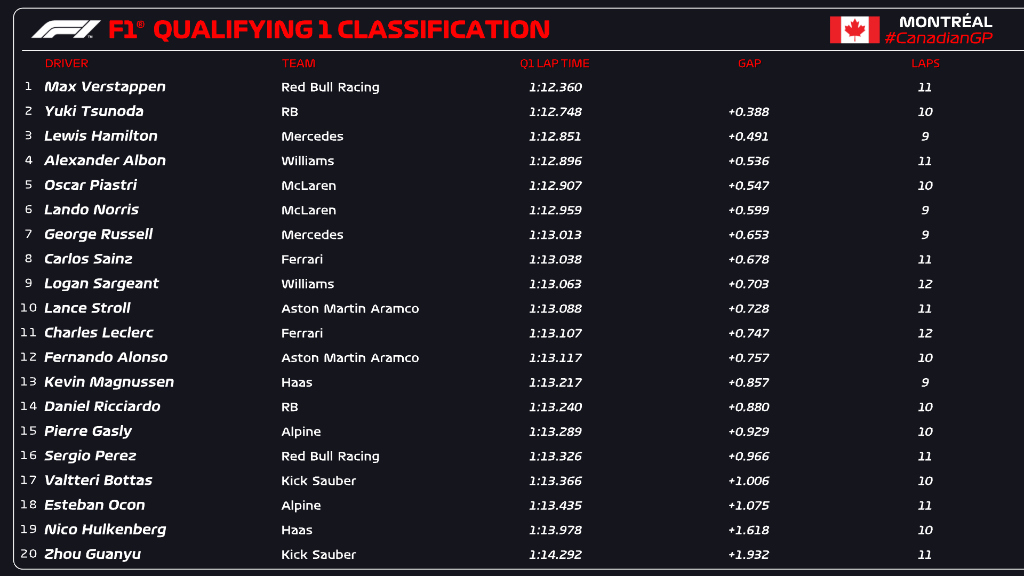Click the #CanadianGP hashtag
Viewport: 1024px width, 576px height.
coord(938,39)
